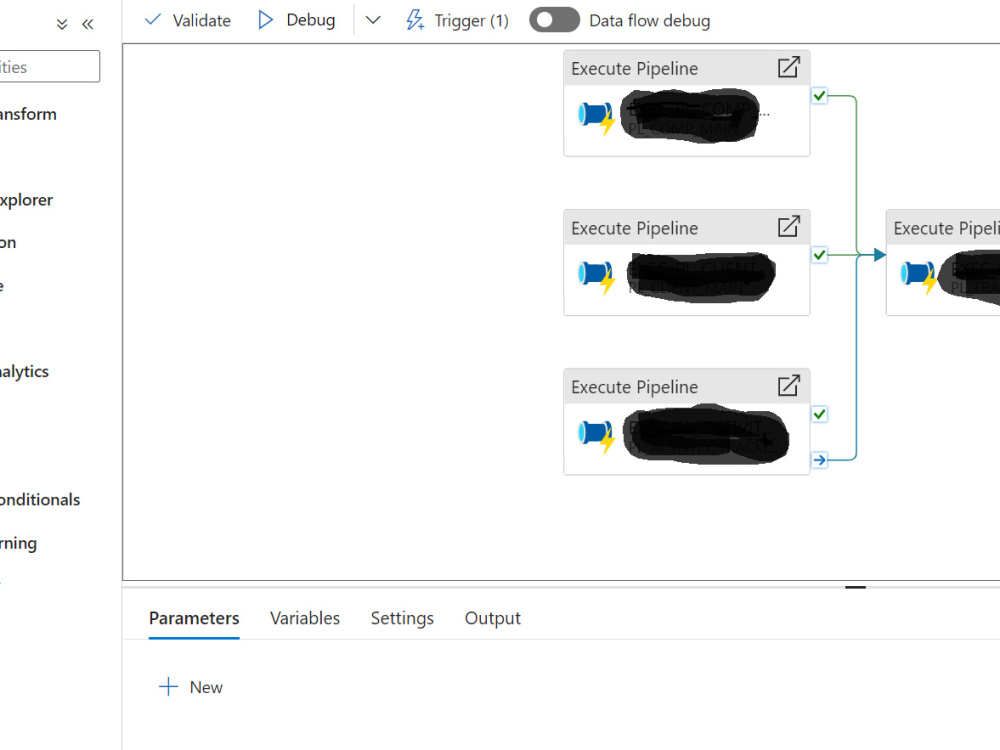
Task: Switch to the Output tab
Action: (x=492, y=619)
